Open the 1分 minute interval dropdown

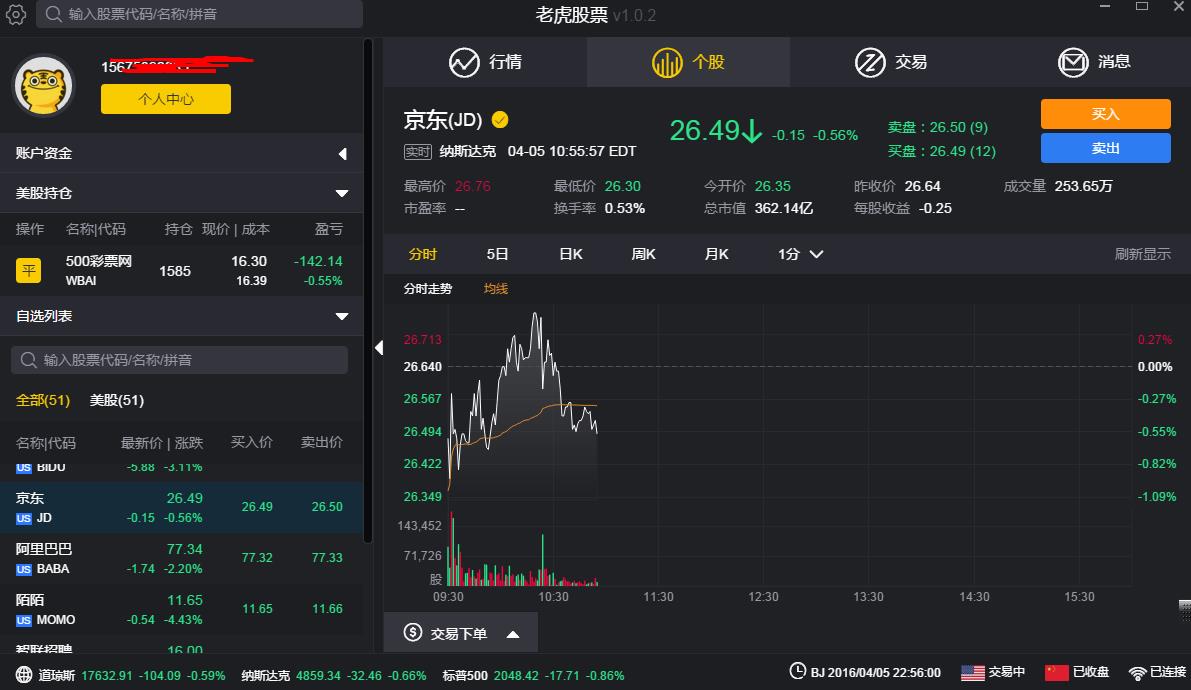tap(800, 254)
